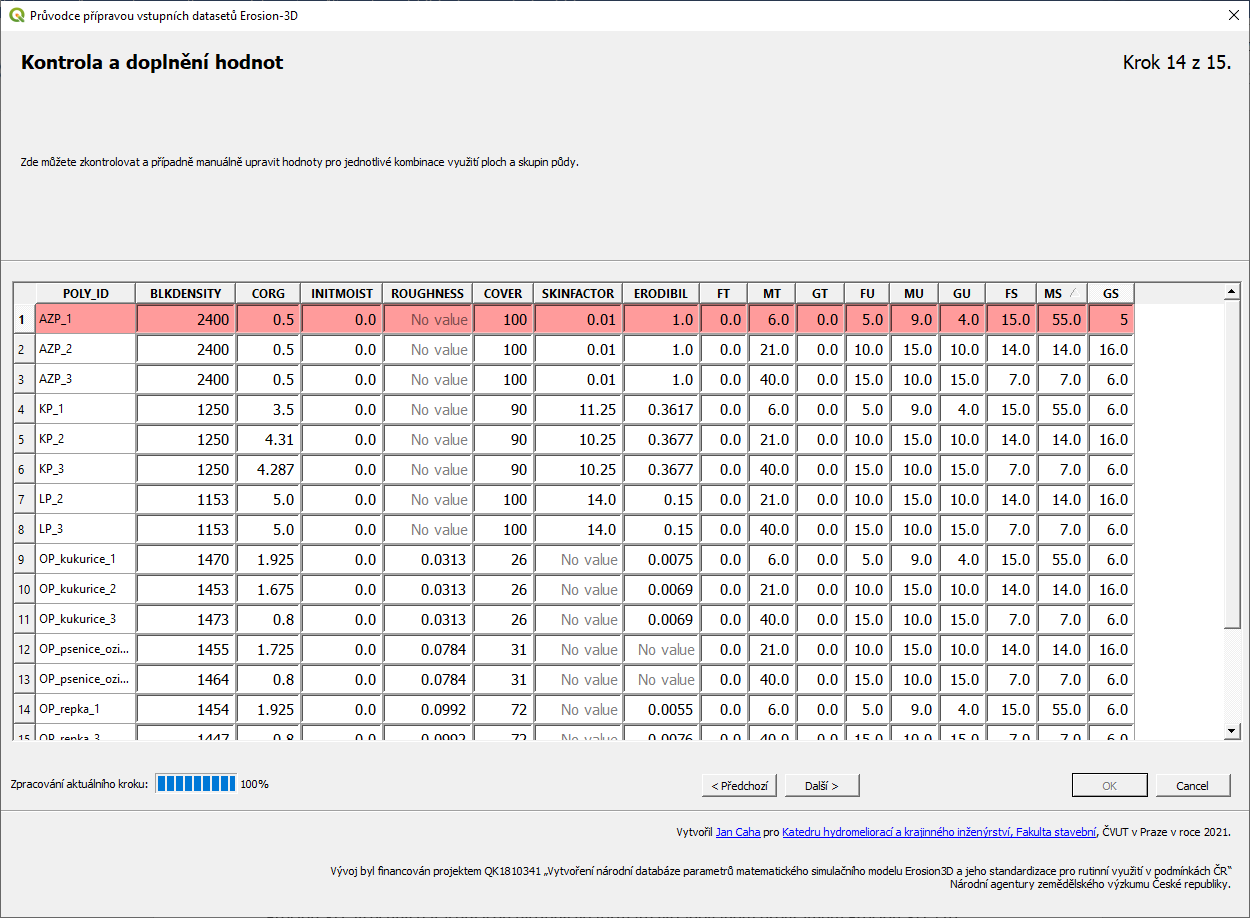The image size is (1250, 918).
Task: Click the GT column header
Action: tap(820, 293)
